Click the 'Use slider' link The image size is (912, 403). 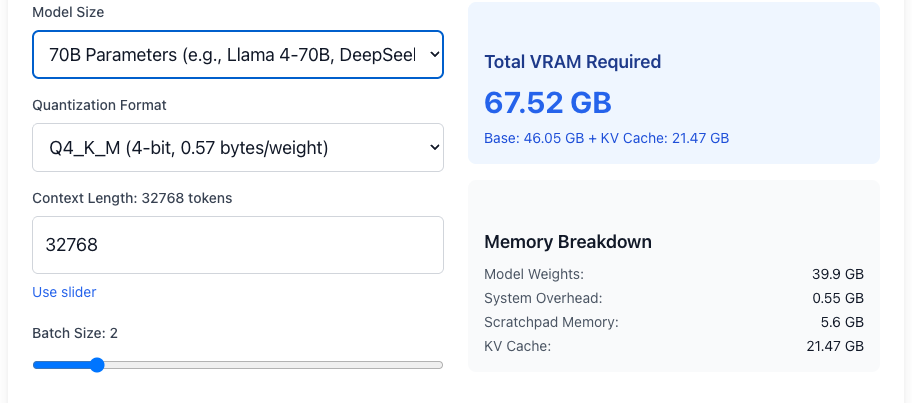(64, 292)
